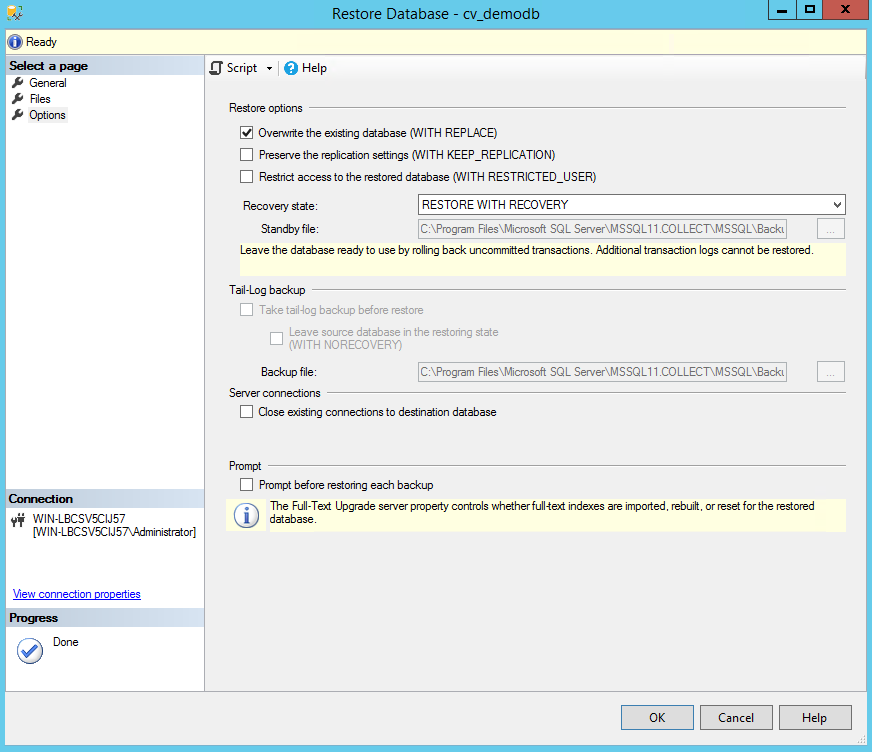Enable Preserve the replication settings checkbox
This screenshot has width=872, height=752.
pyautogui.click(x=246, y=155)
